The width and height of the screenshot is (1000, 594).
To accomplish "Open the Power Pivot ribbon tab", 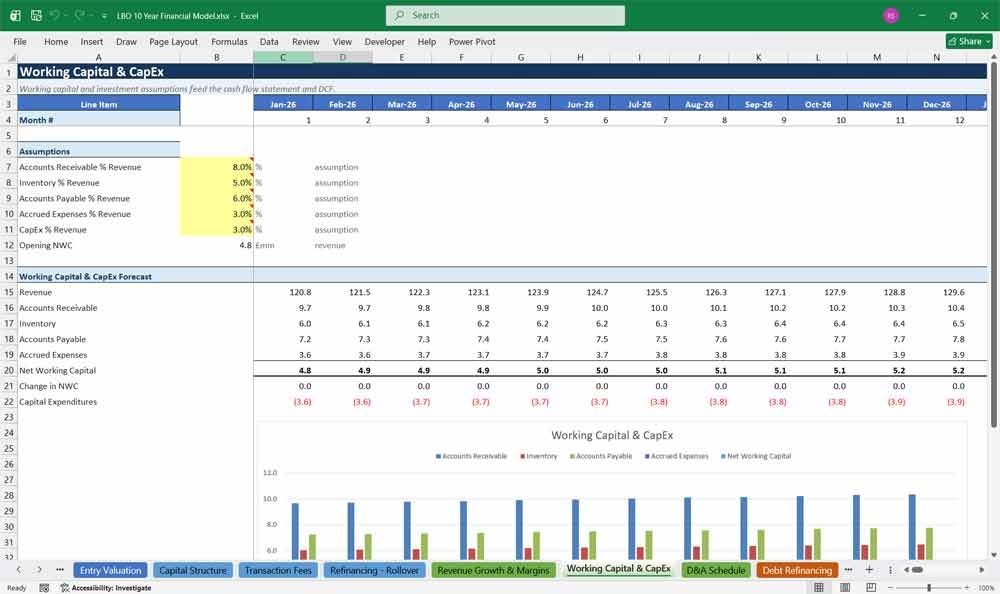I will [x=472, y=41].
